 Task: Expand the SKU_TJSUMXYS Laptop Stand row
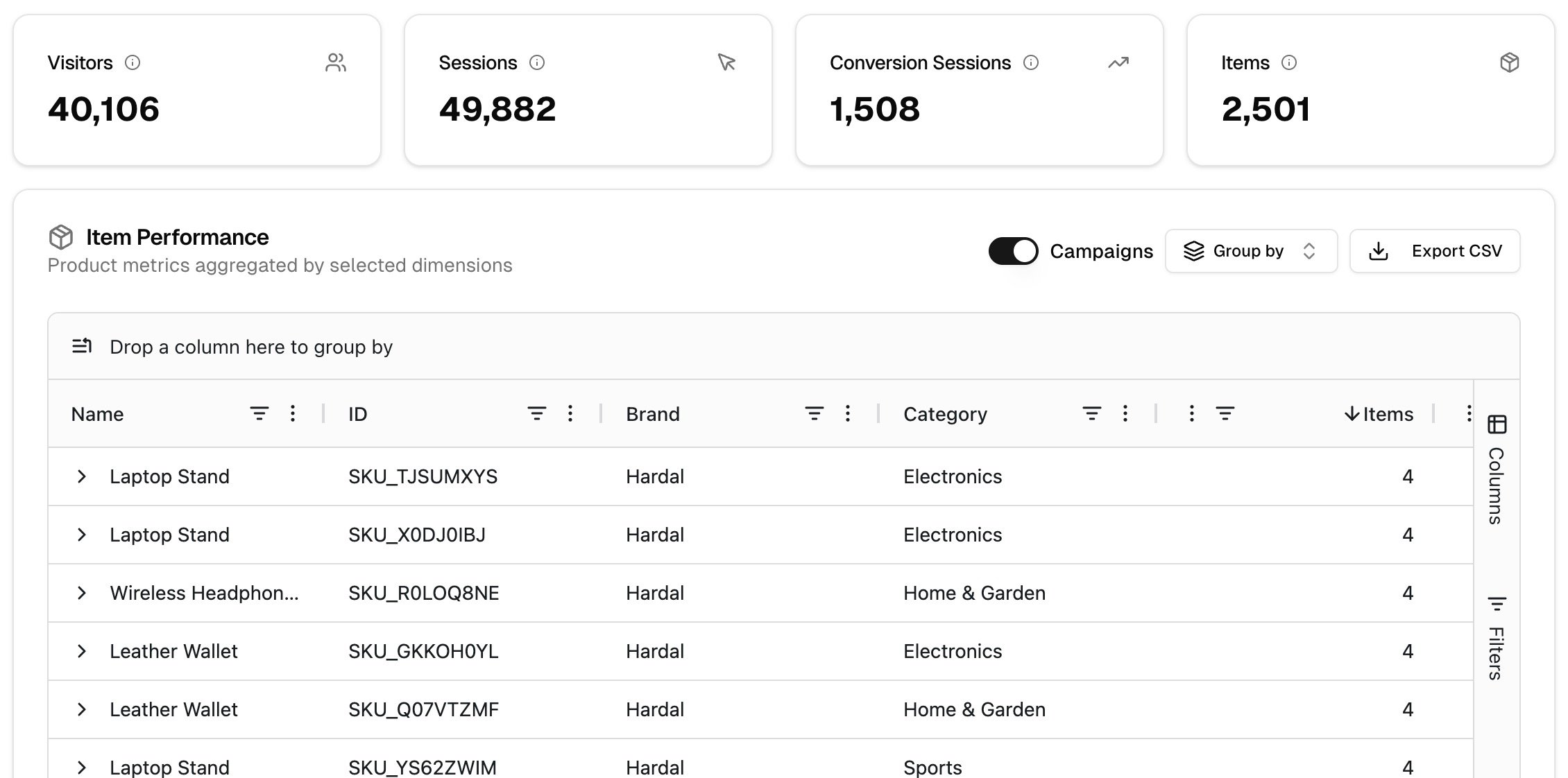(82, 476)
